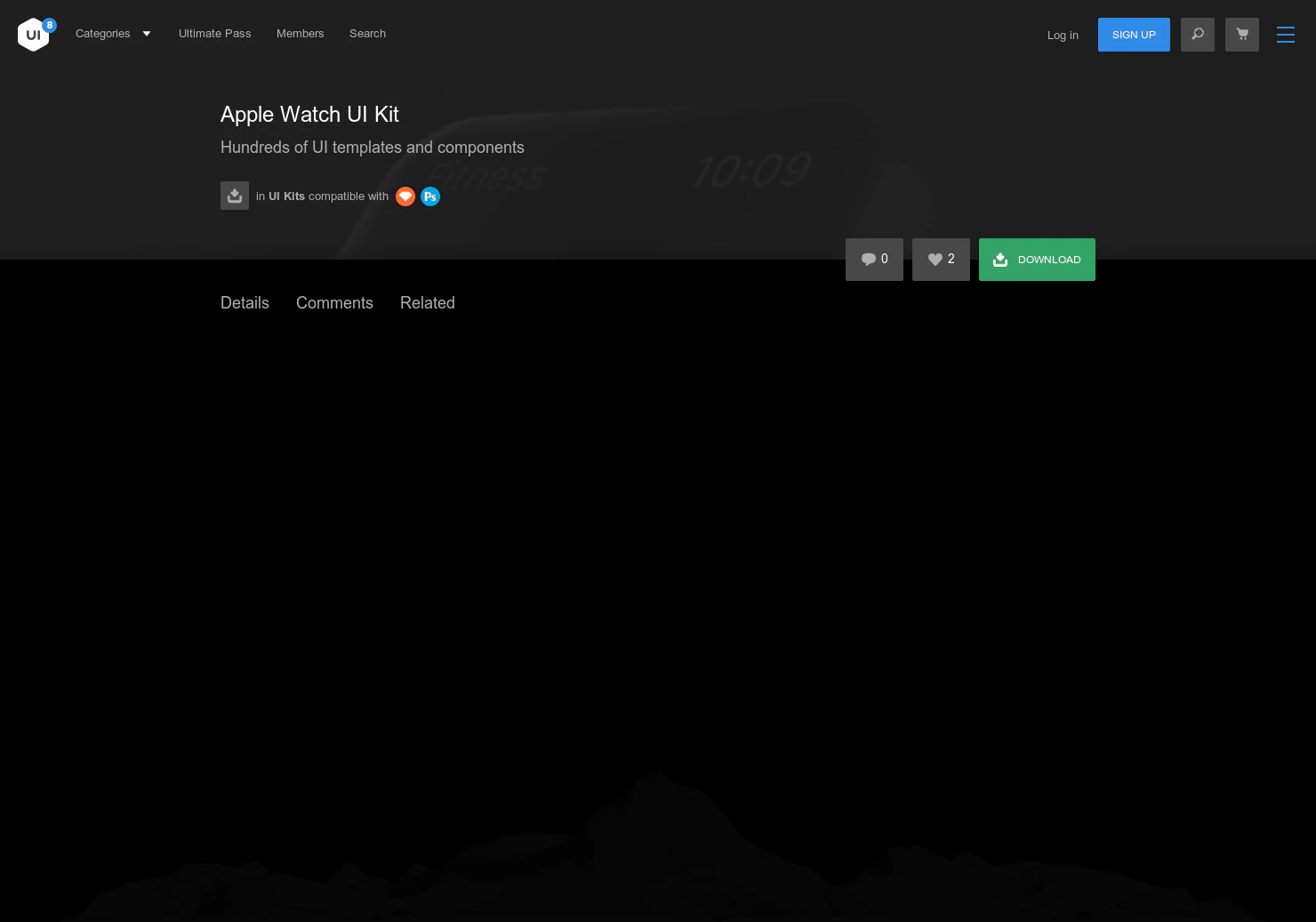1316x922 pixels.
Task: Click the blue SIGN UP button
Action: 1134,35
